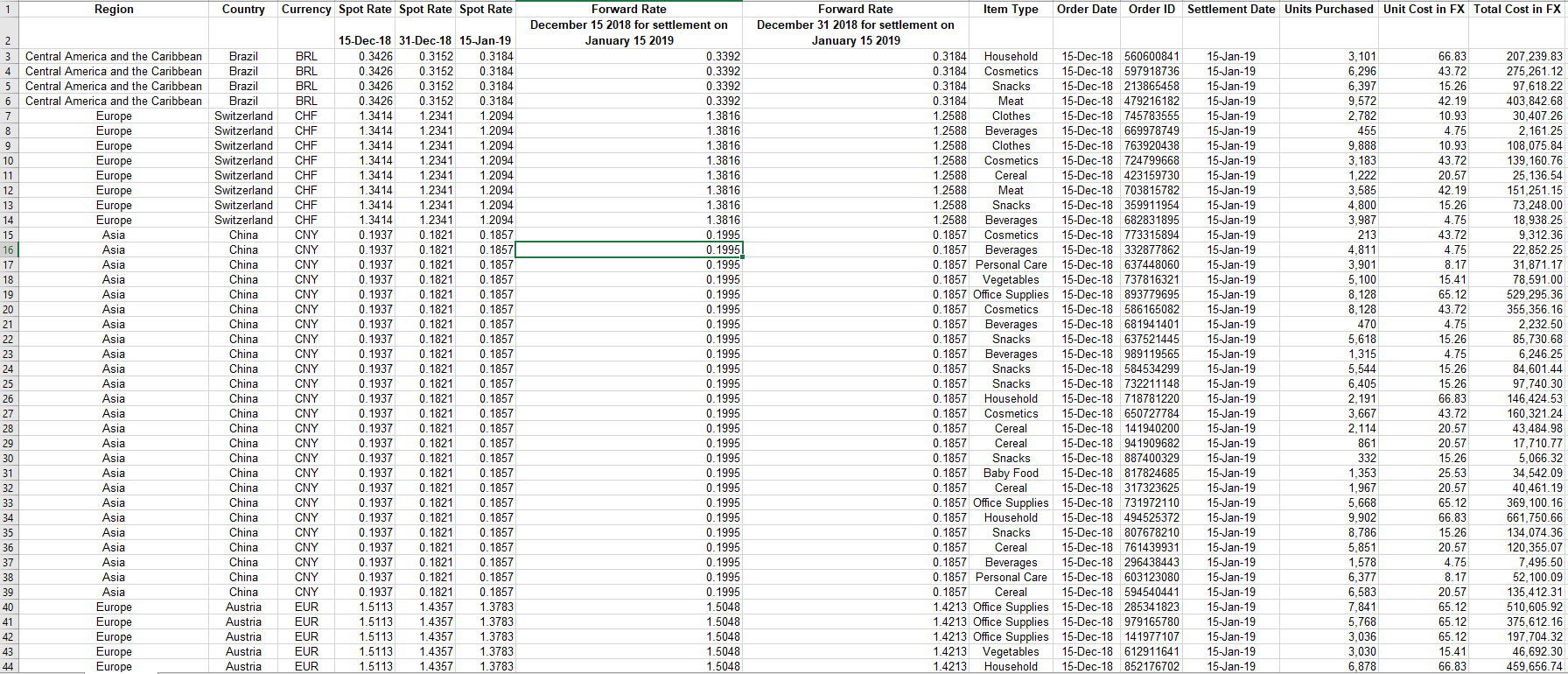Click order ID 332877862
The width and height of the screenshot is (1568, 674).
[x=1151, y=250]
